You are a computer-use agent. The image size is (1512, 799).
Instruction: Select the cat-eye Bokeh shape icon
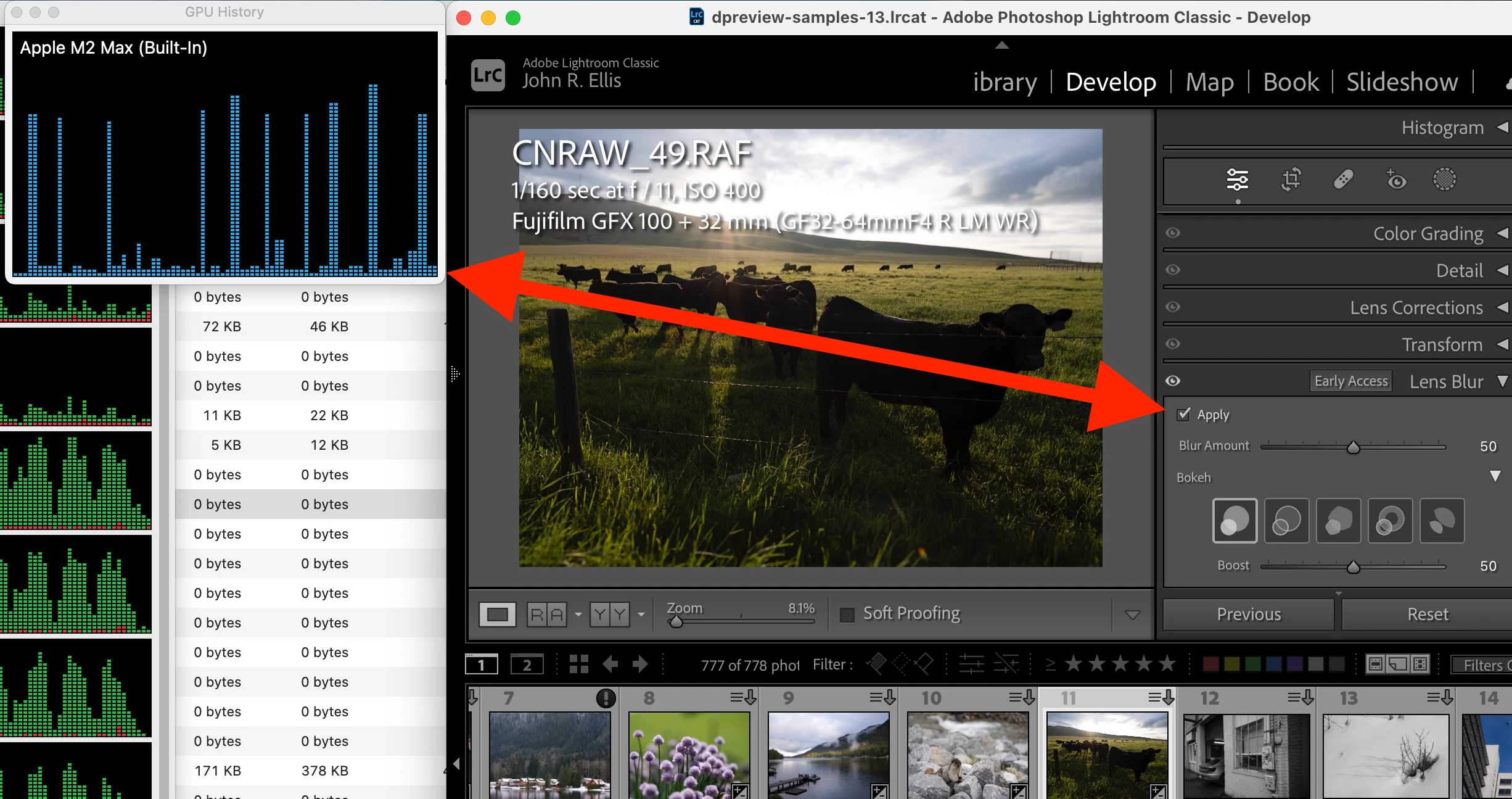[1442, 521]
